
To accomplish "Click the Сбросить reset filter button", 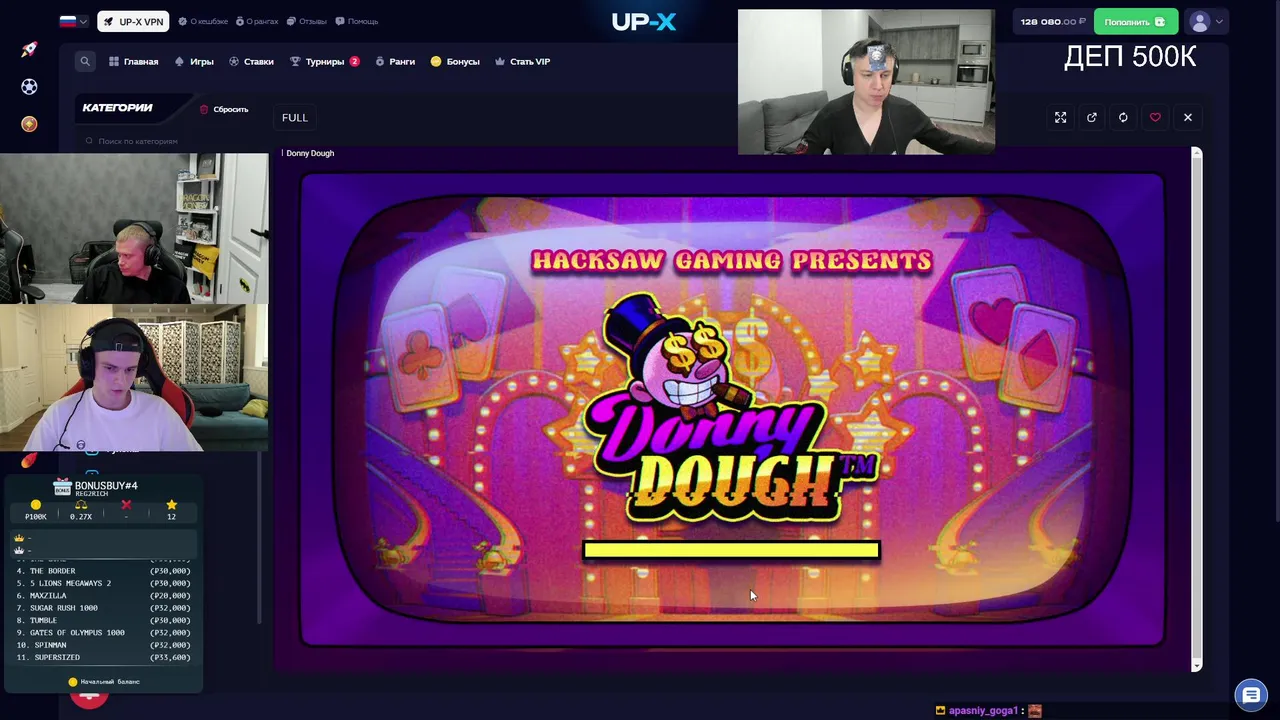I will [x=224, y=109].
